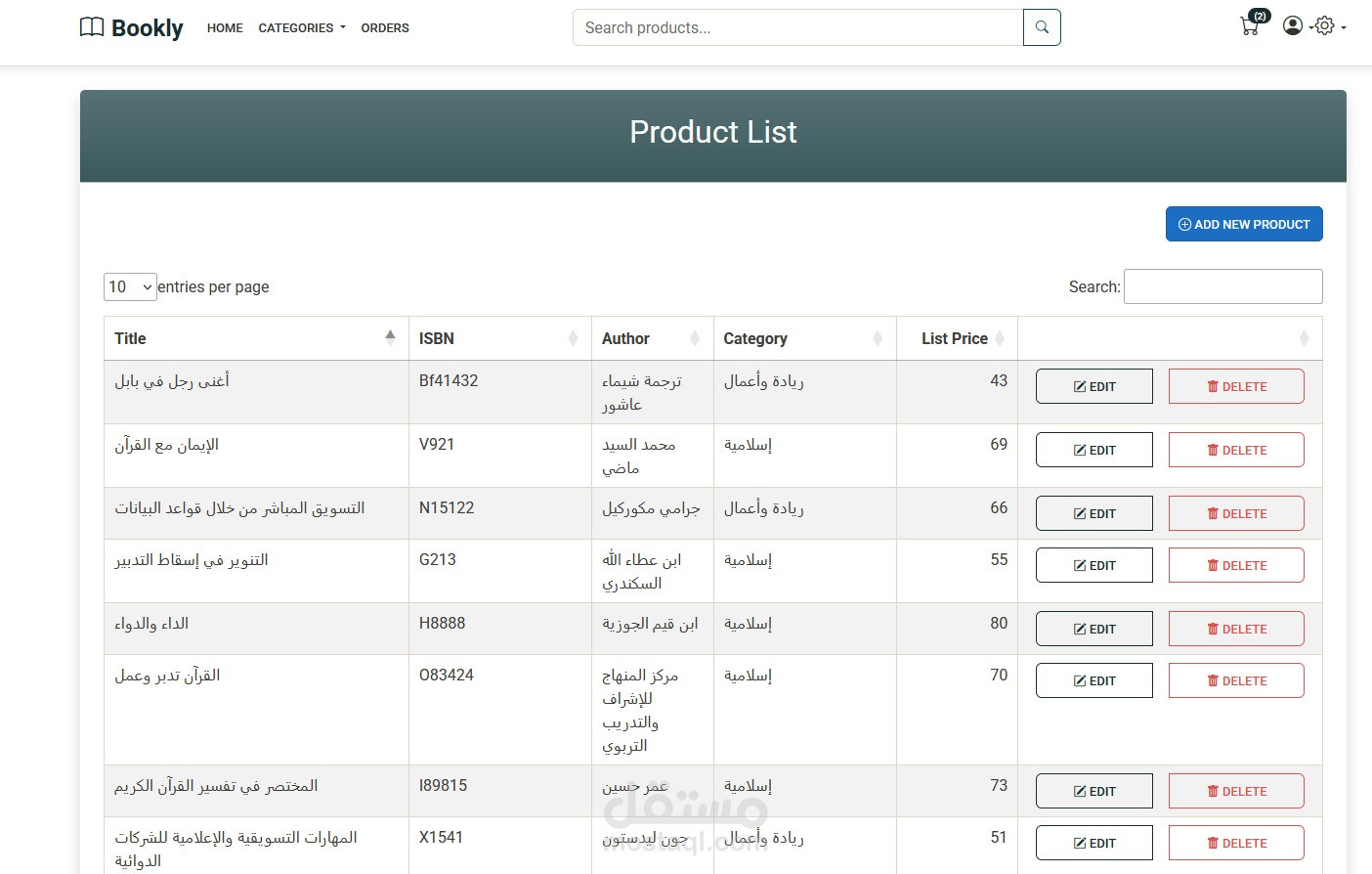The image size is (1372, 874).
Task: Edit the book with ISBN H8888
Action: [x=1093, y=629]
